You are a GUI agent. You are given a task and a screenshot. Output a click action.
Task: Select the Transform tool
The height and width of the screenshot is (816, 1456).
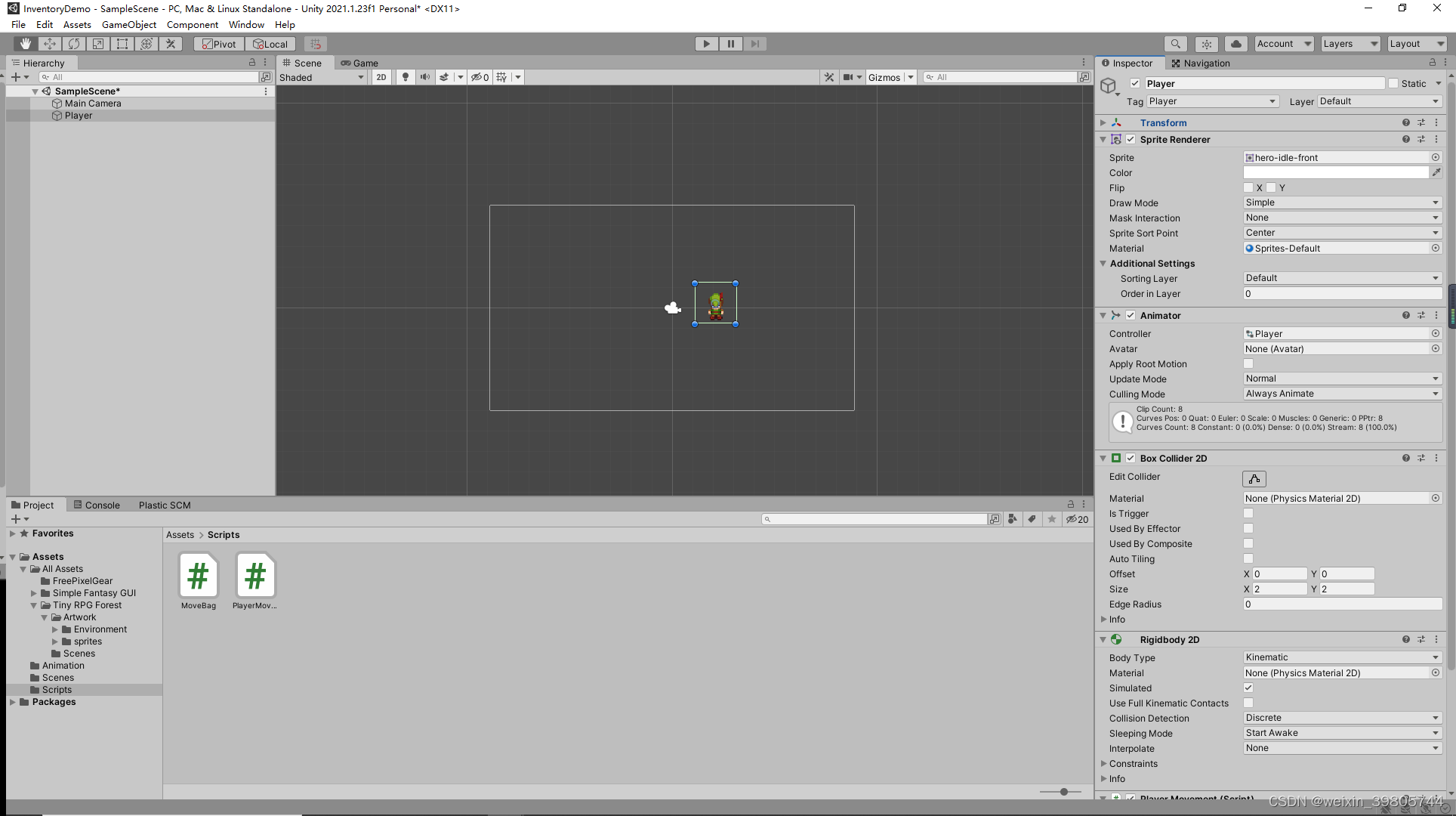(x=147, y=44)
